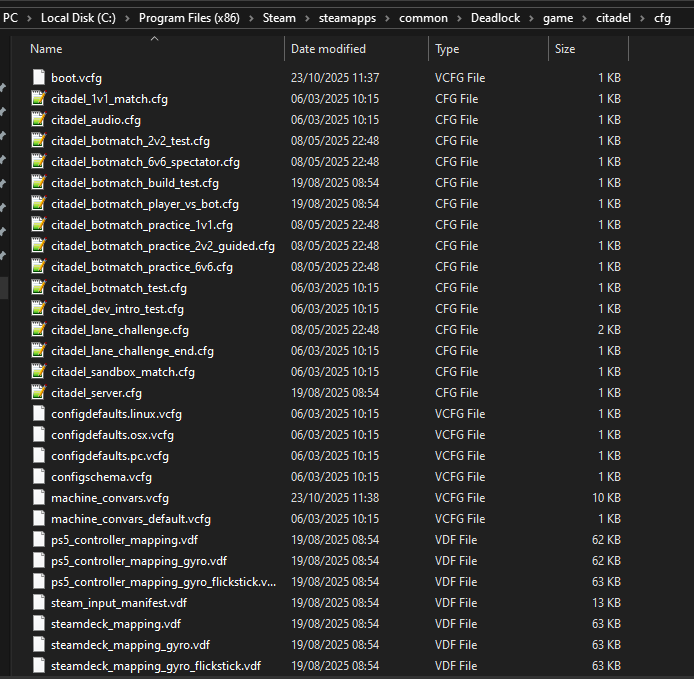Click the 10 KB size of machine_convars.vcfg
This screenshot has width=694, height=679.
pyautogui.click(x=606, y=498)
